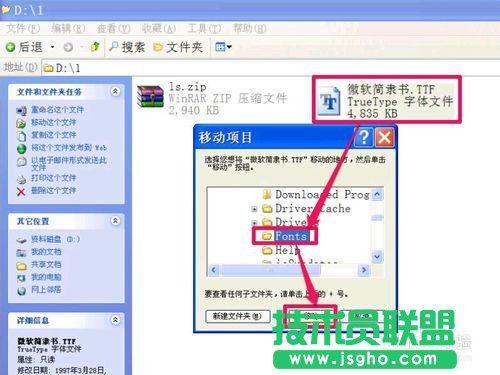Open My Documents (我的文档) link
500x375 pixels.
(x=46, y=252)
